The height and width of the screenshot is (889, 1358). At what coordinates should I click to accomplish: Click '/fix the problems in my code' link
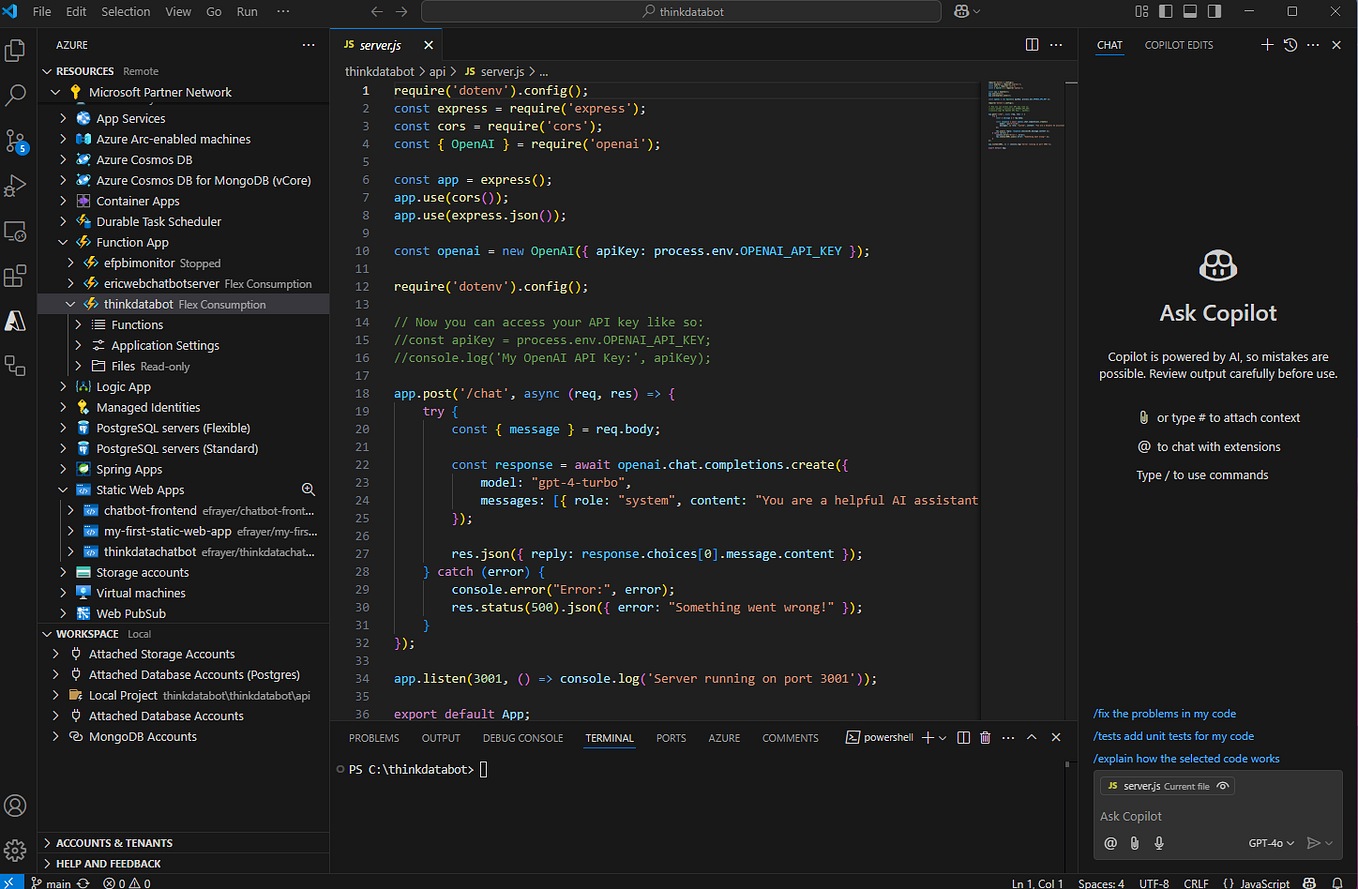1165,714
